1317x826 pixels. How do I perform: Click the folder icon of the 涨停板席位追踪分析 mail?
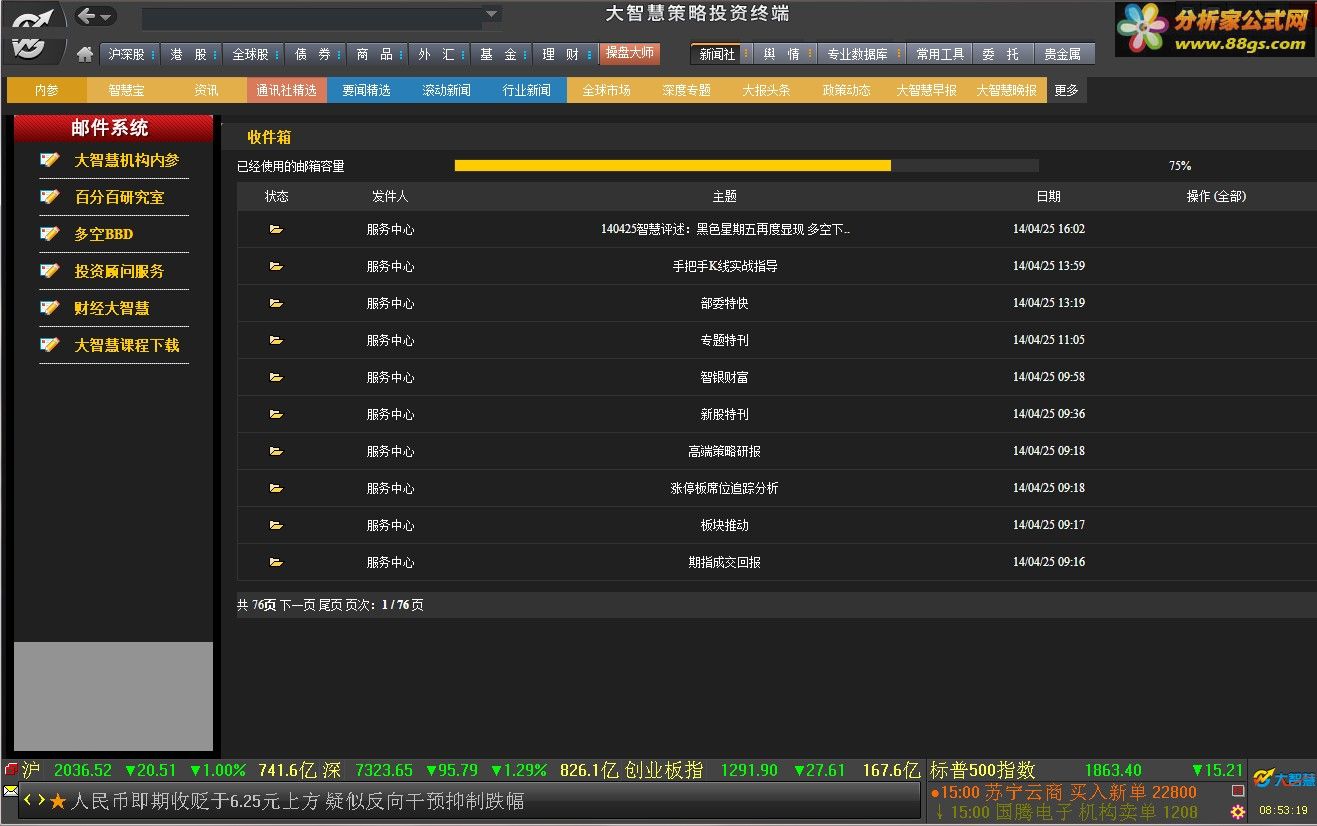(x=276, y=488)
